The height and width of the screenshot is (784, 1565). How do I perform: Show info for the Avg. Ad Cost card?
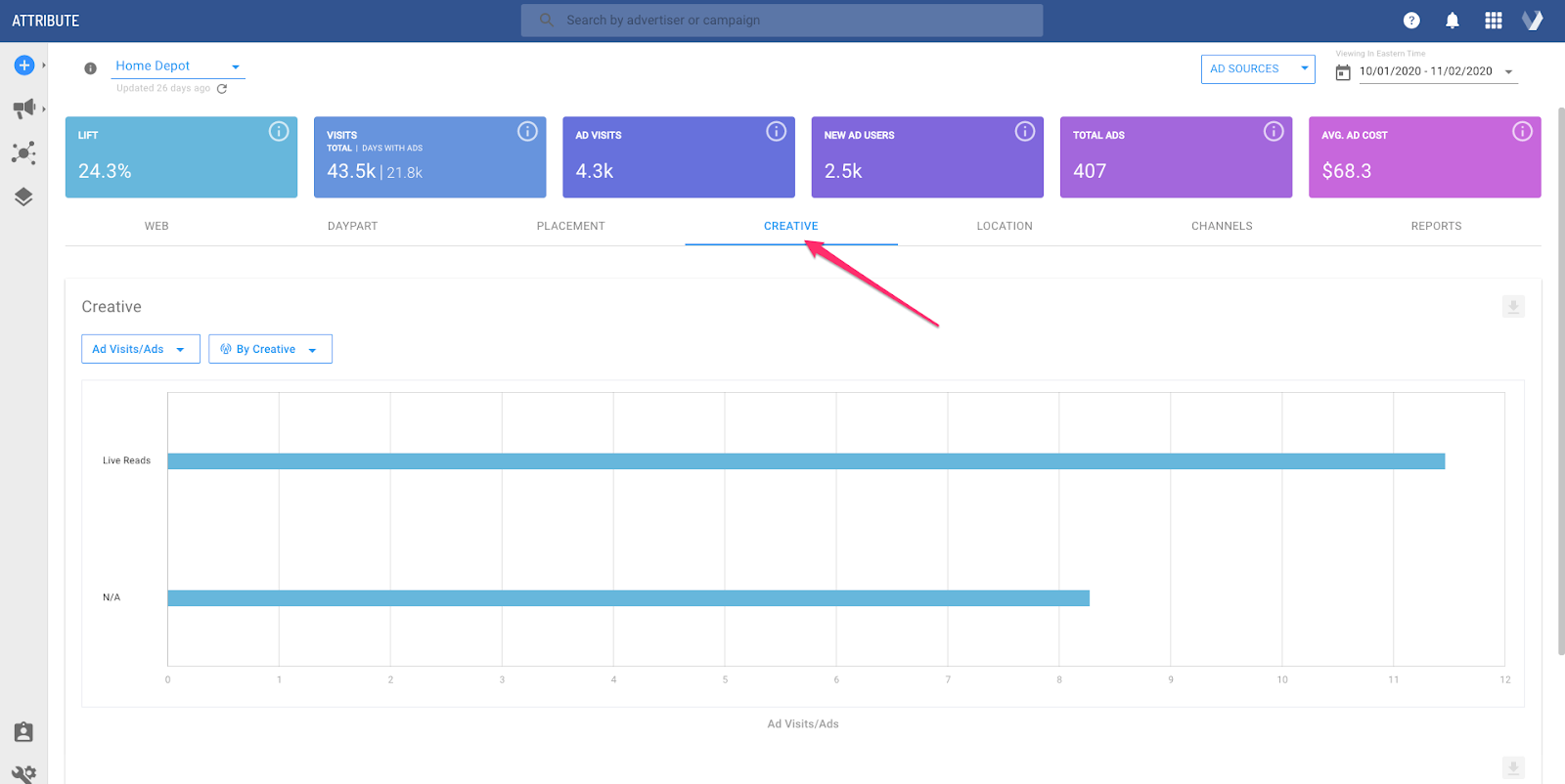tap(1522, 131)
